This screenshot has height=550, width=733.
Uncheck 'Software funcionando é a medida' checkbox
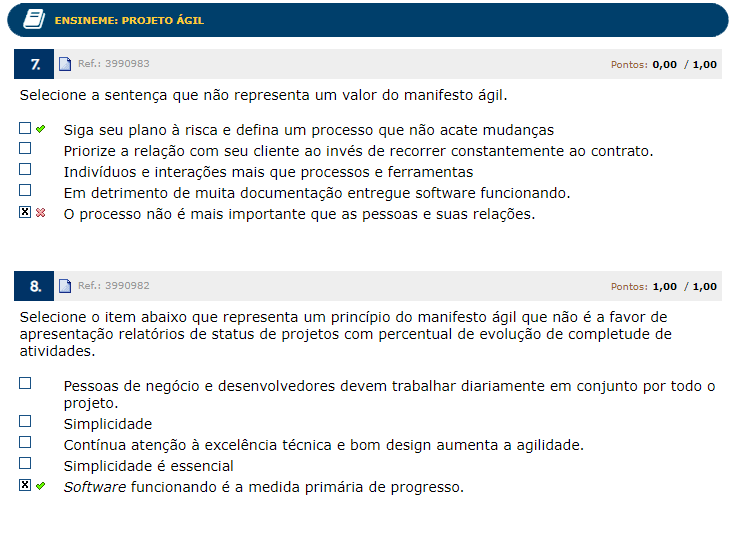click(x=25, y=485)
